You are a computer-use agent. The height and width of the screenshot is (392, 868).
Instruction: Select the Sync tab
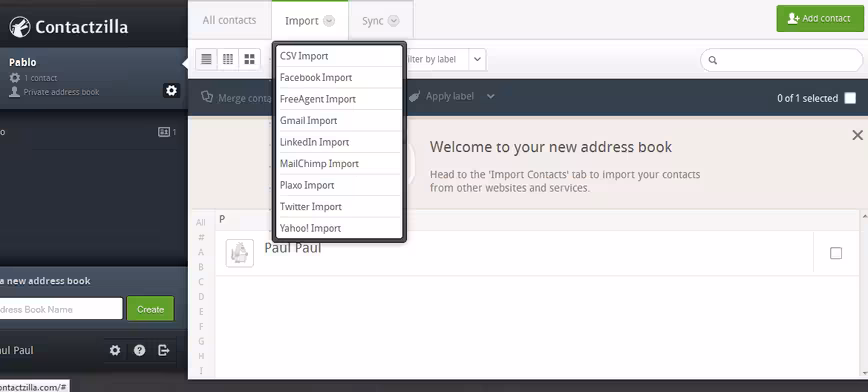381,20
